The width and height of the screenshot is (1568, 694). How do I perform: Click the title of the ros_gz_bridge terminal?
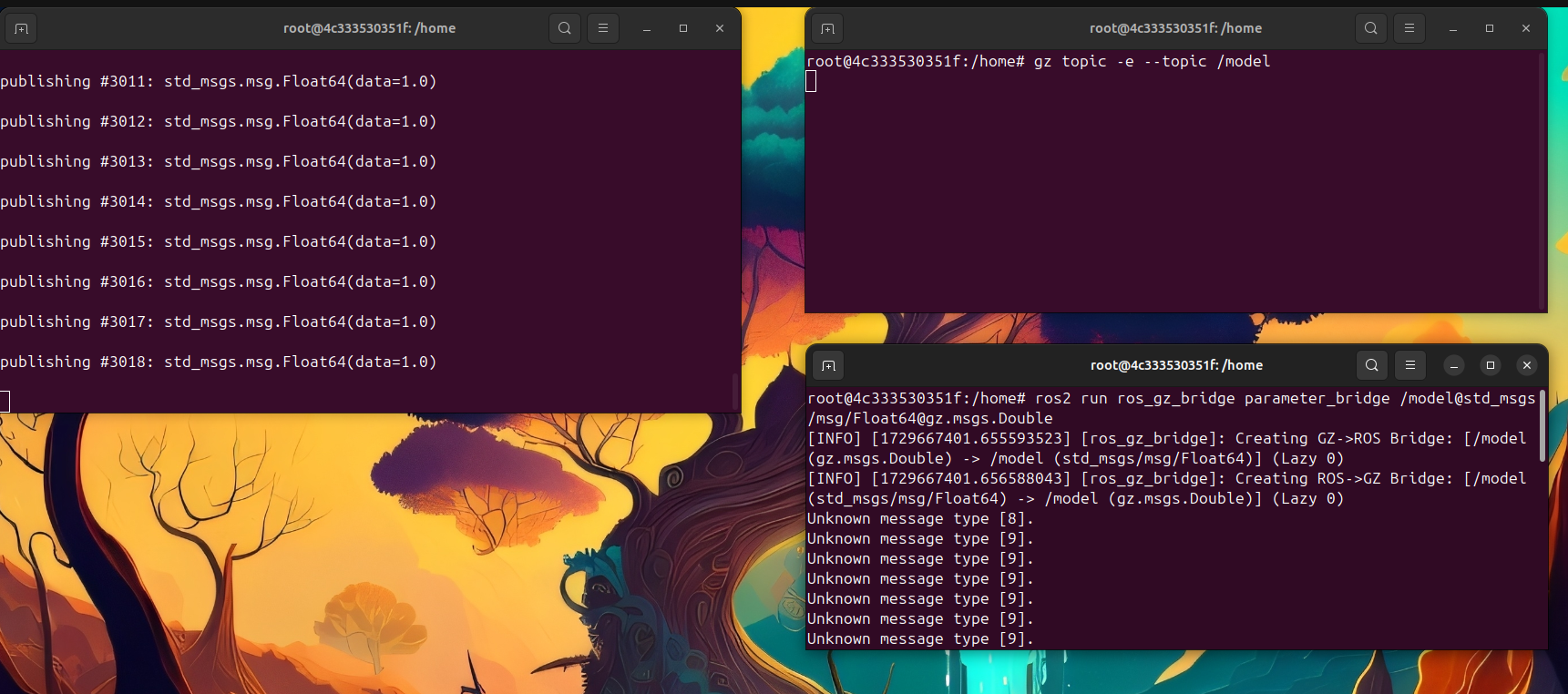click(1176, 365)
